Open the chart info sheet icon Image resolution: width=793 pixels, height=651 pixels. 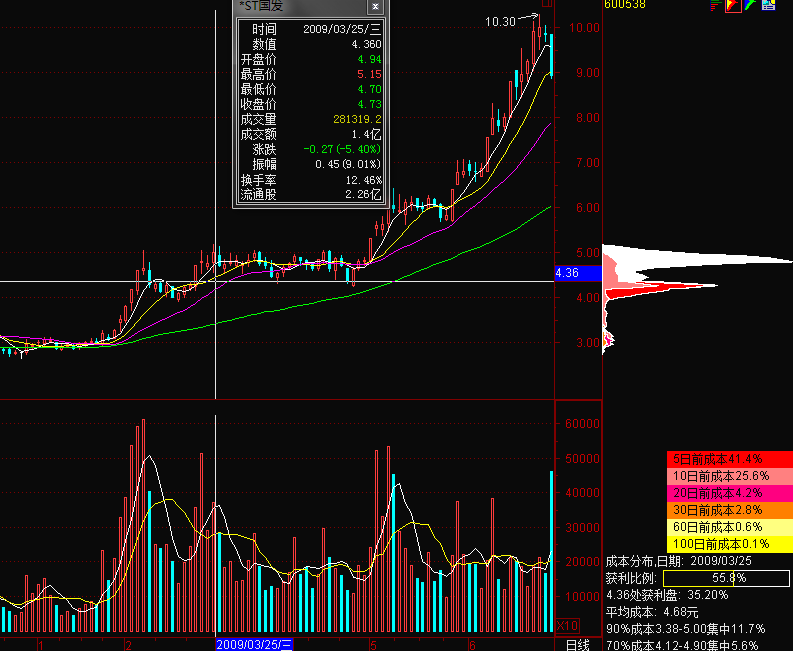click(x=769, y=6)
